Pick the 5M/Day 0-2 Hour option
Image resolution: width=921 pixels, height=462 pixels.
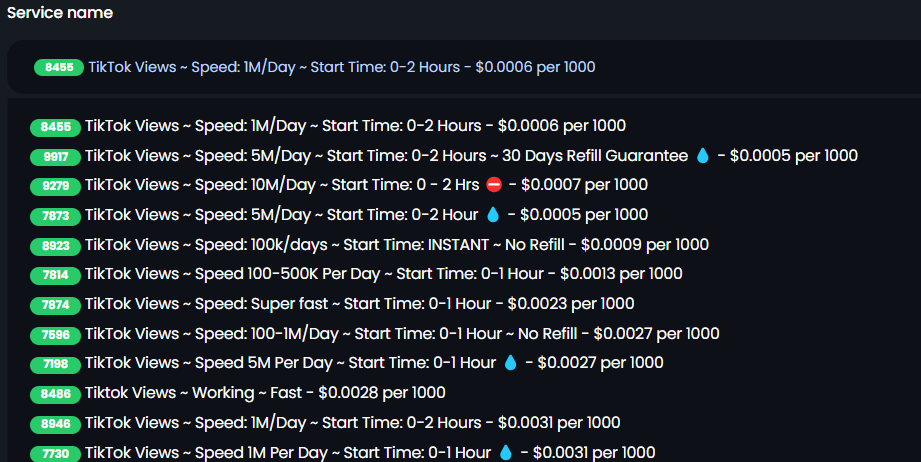click(339, 215)
